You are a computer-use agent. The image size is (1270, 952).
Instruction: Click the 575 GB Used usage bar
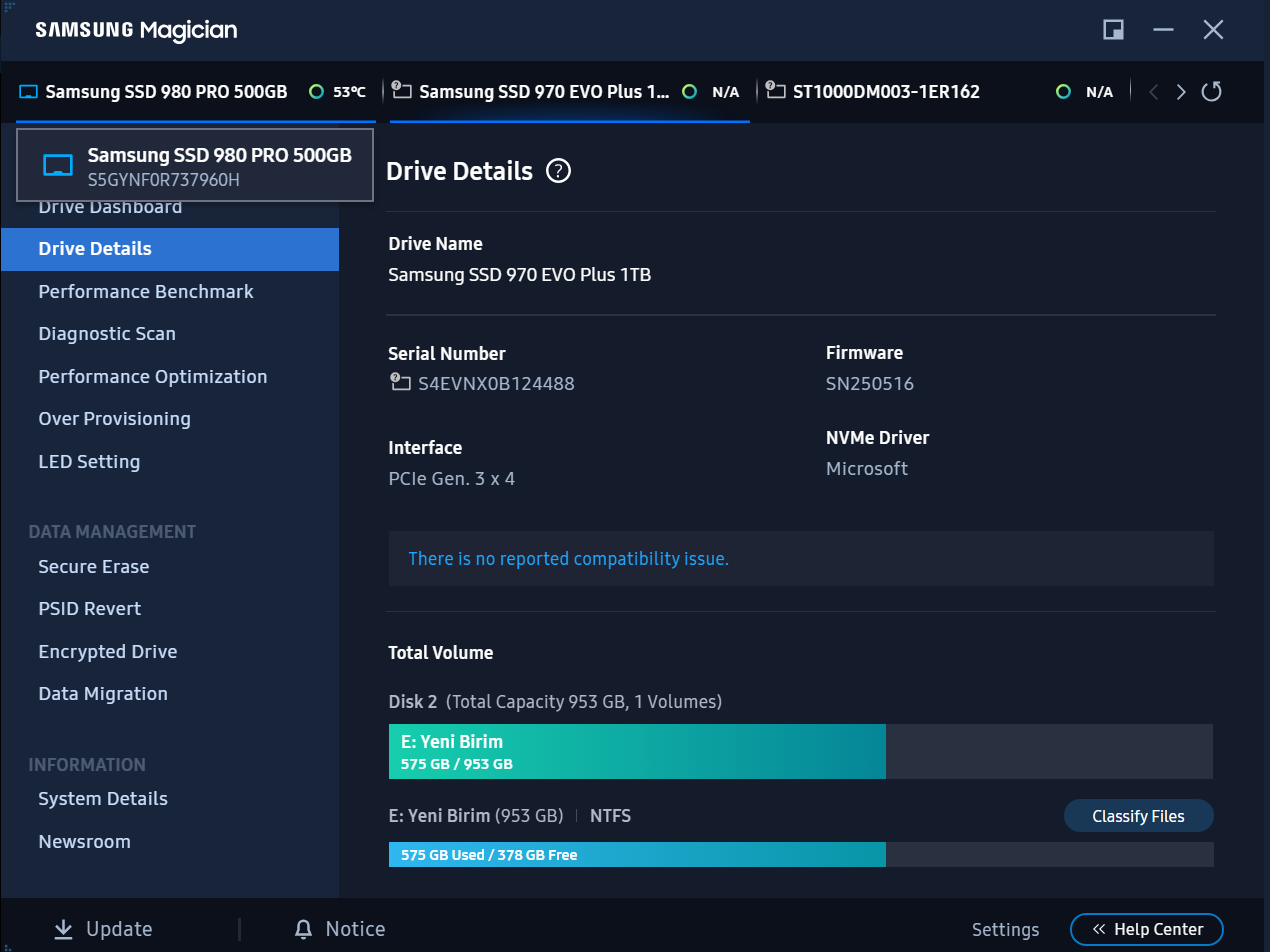pos(801,855)
